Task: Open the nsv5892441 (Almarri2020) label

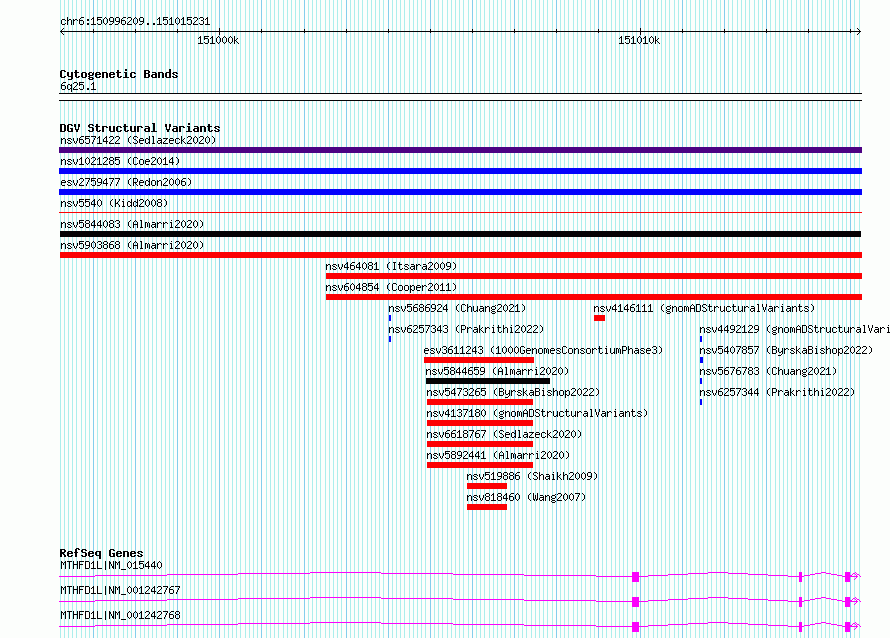Action: point(498,455)
